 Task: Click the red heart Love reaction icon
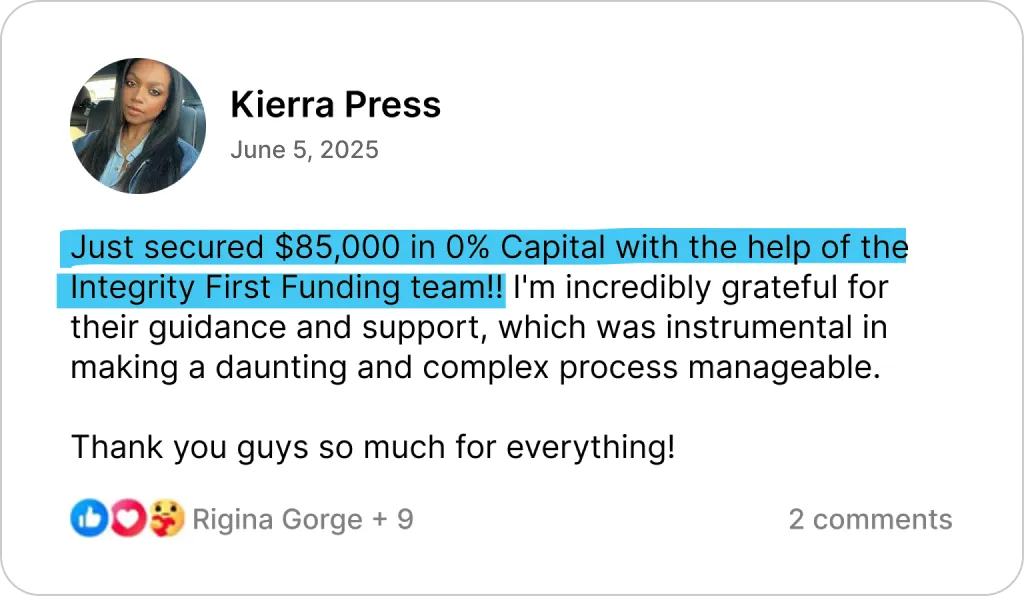(x=126, y=518)
